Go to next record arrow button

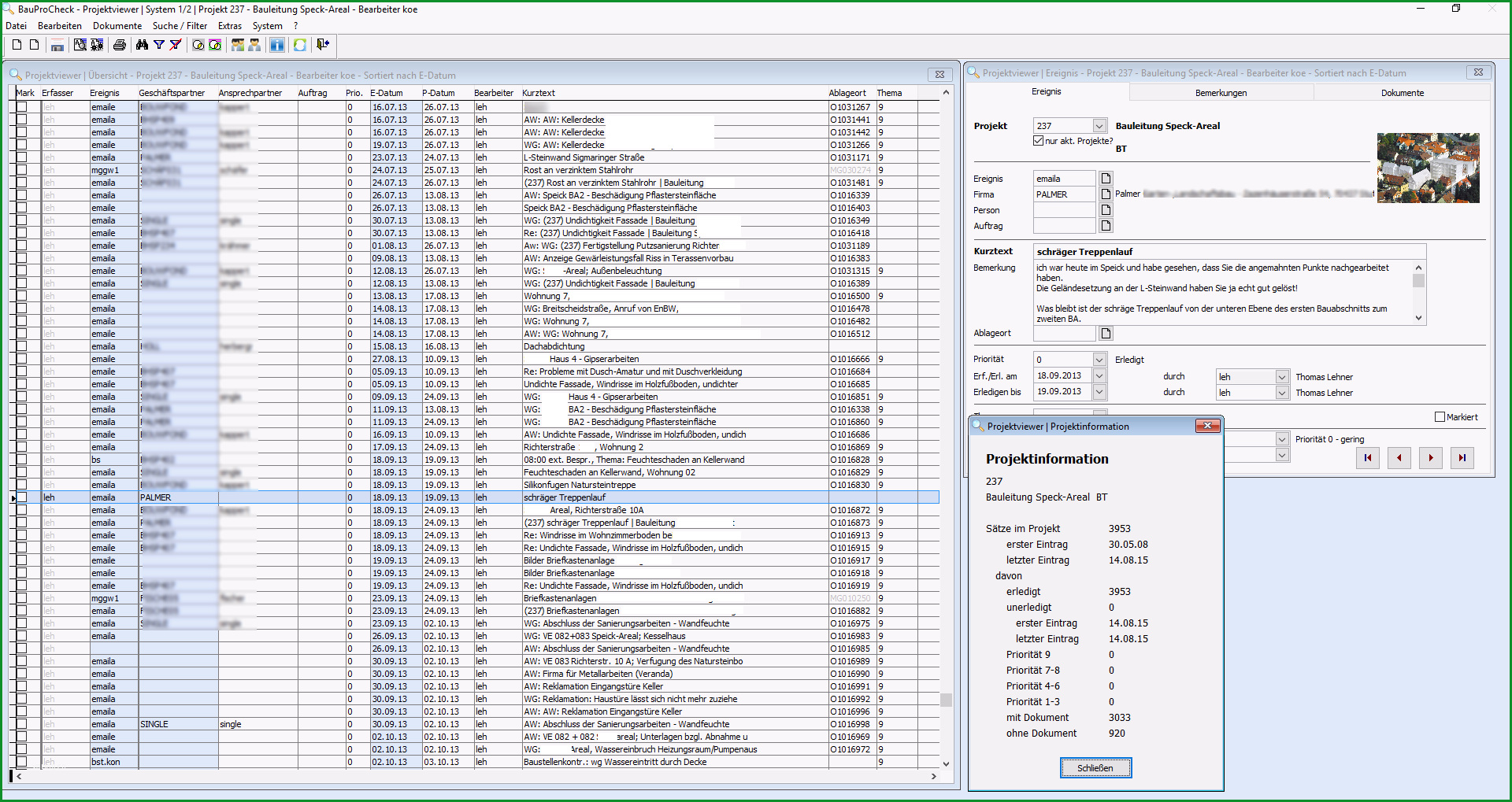coord(1431,458)
